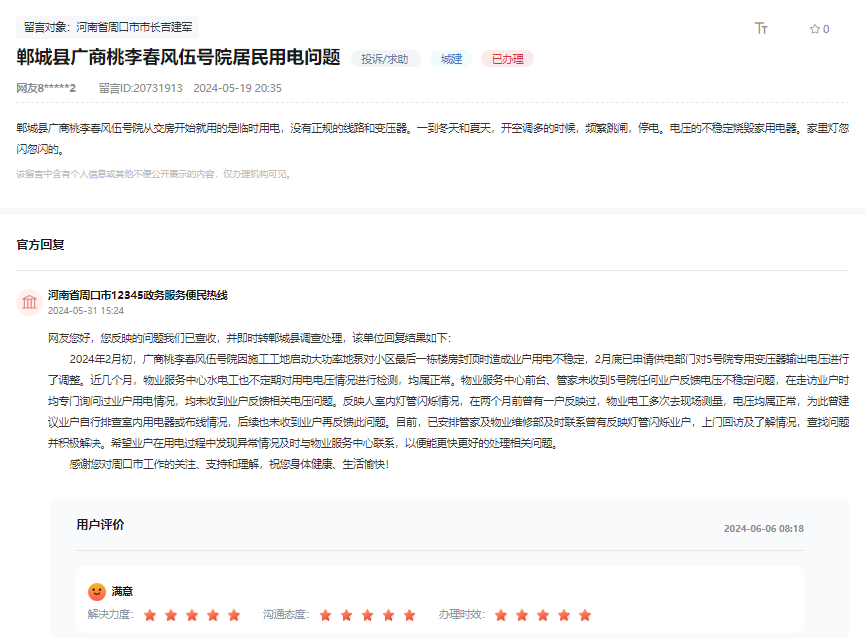866x638 pixels.
Task: Click the fifth star of 沟通态度
Action: coord(410,615)
